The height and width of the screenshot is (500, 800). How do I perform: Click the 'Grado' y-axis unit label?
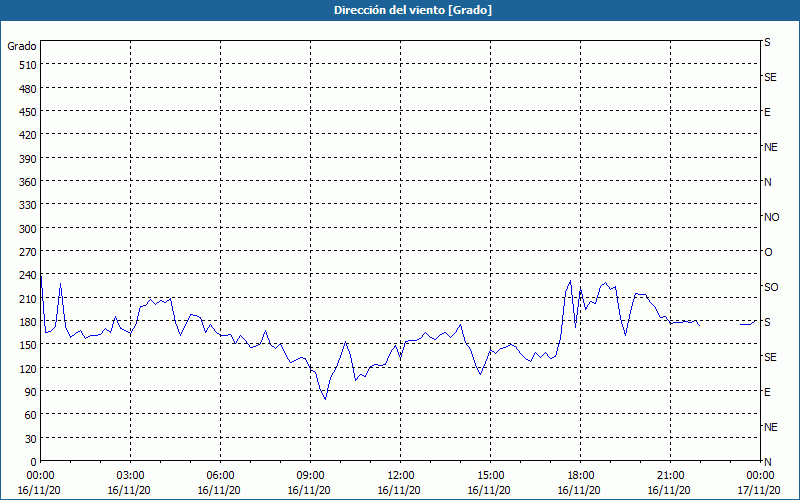point(22,46)
